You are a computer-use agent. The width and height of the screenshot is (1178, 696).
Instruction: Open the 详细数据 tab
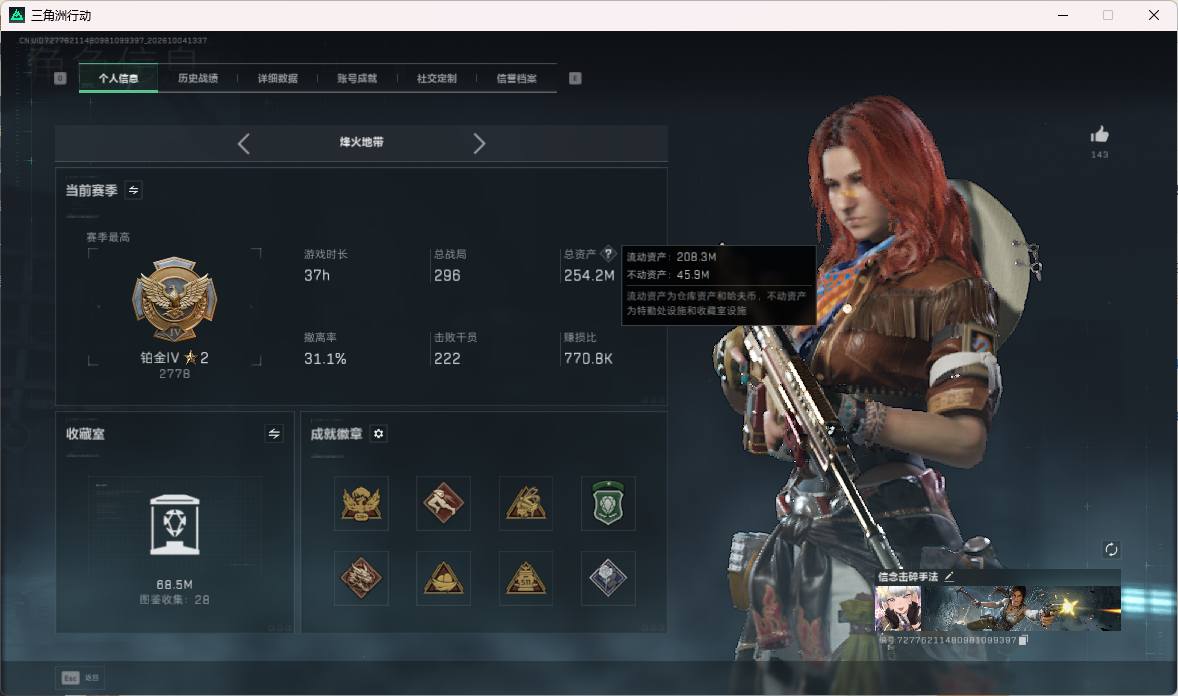277,78
